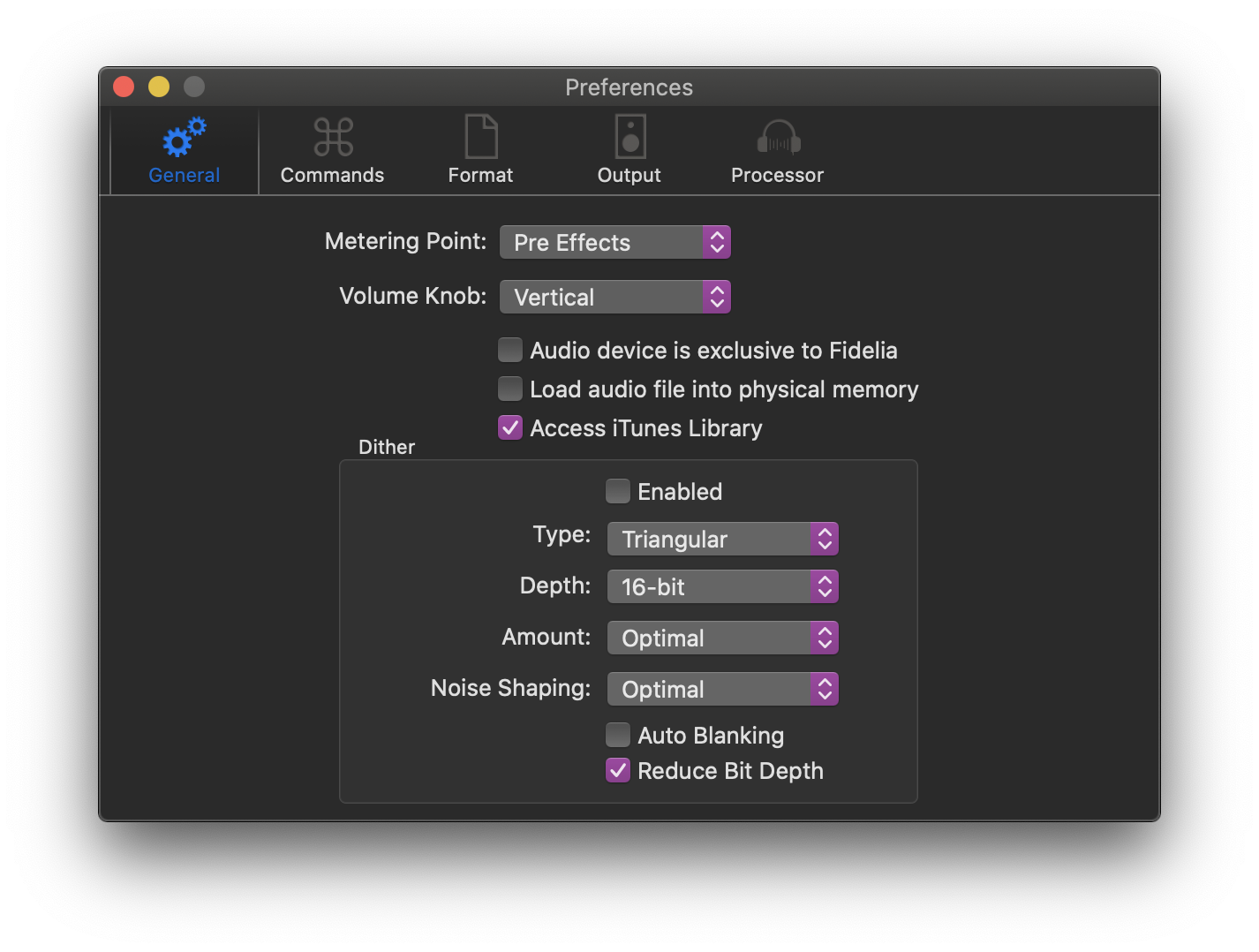Open the Processor headphones icon
The width and height of the screenshot is (1259, 952).
(778, 139)
